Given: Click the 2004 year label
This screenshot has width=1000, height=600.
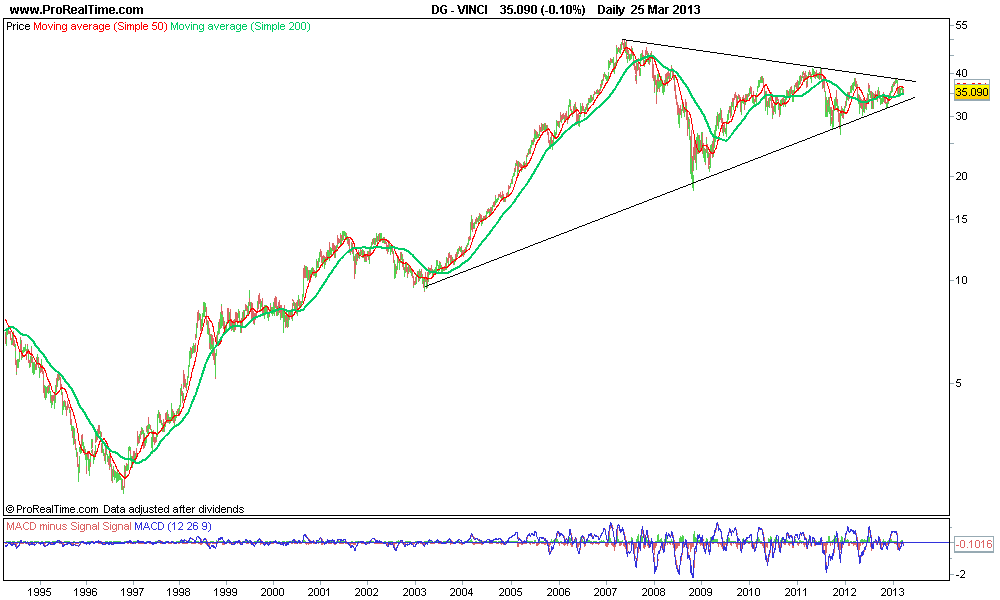Looking at the screenshot, I should [x=462, y=591].
